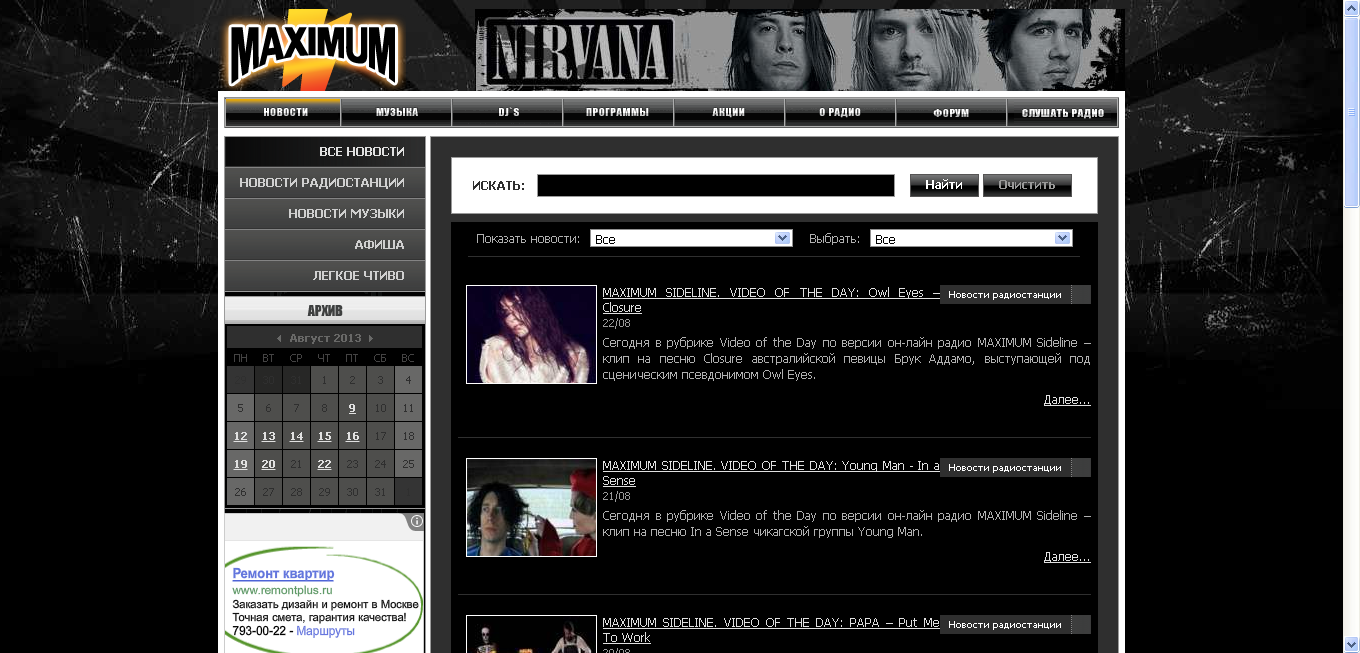Select НОВОСТИ РАДИОСТАНЦИИ in sidebar
The width and height of the screenshot is (1360, 653).
(x=325, y=183)
